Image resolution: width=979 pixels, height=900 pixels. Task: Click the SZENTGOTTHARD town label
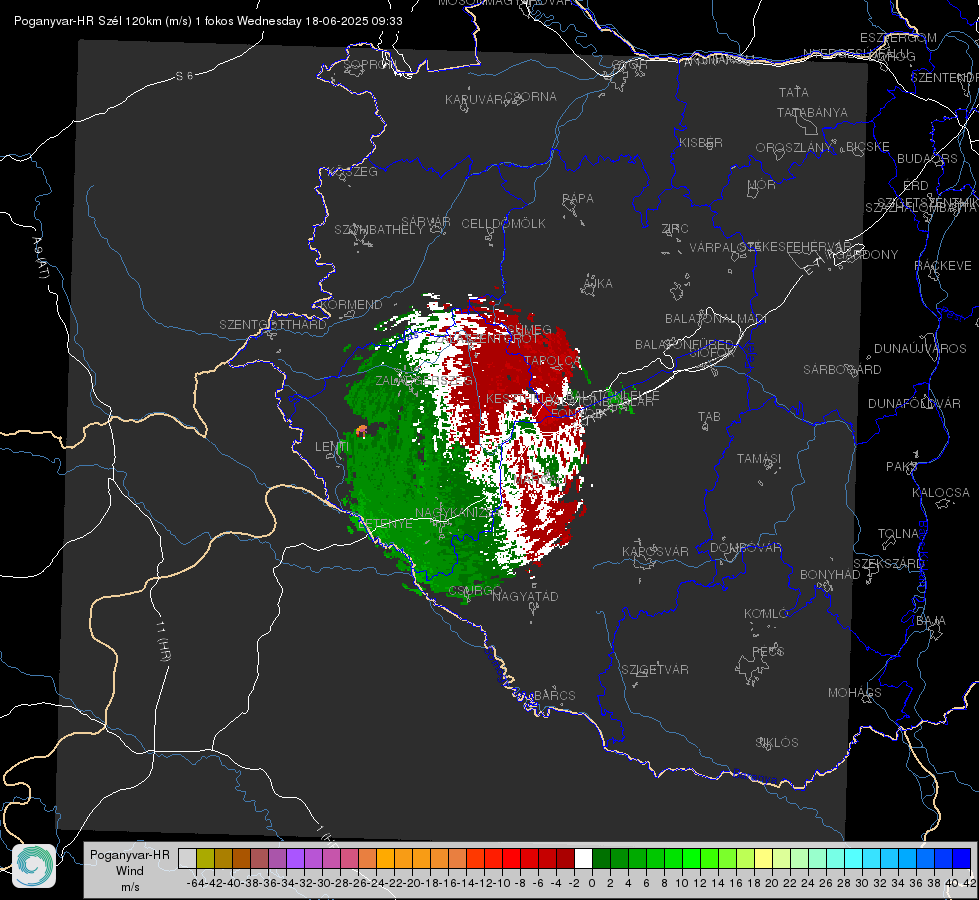273,324
